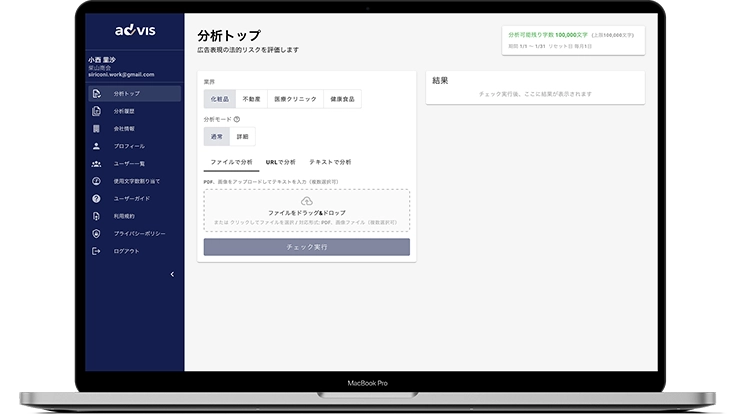This screenshot has width=736, height=414.
Task: Click the ログアウト exit icon
Action: pos(96,250)
